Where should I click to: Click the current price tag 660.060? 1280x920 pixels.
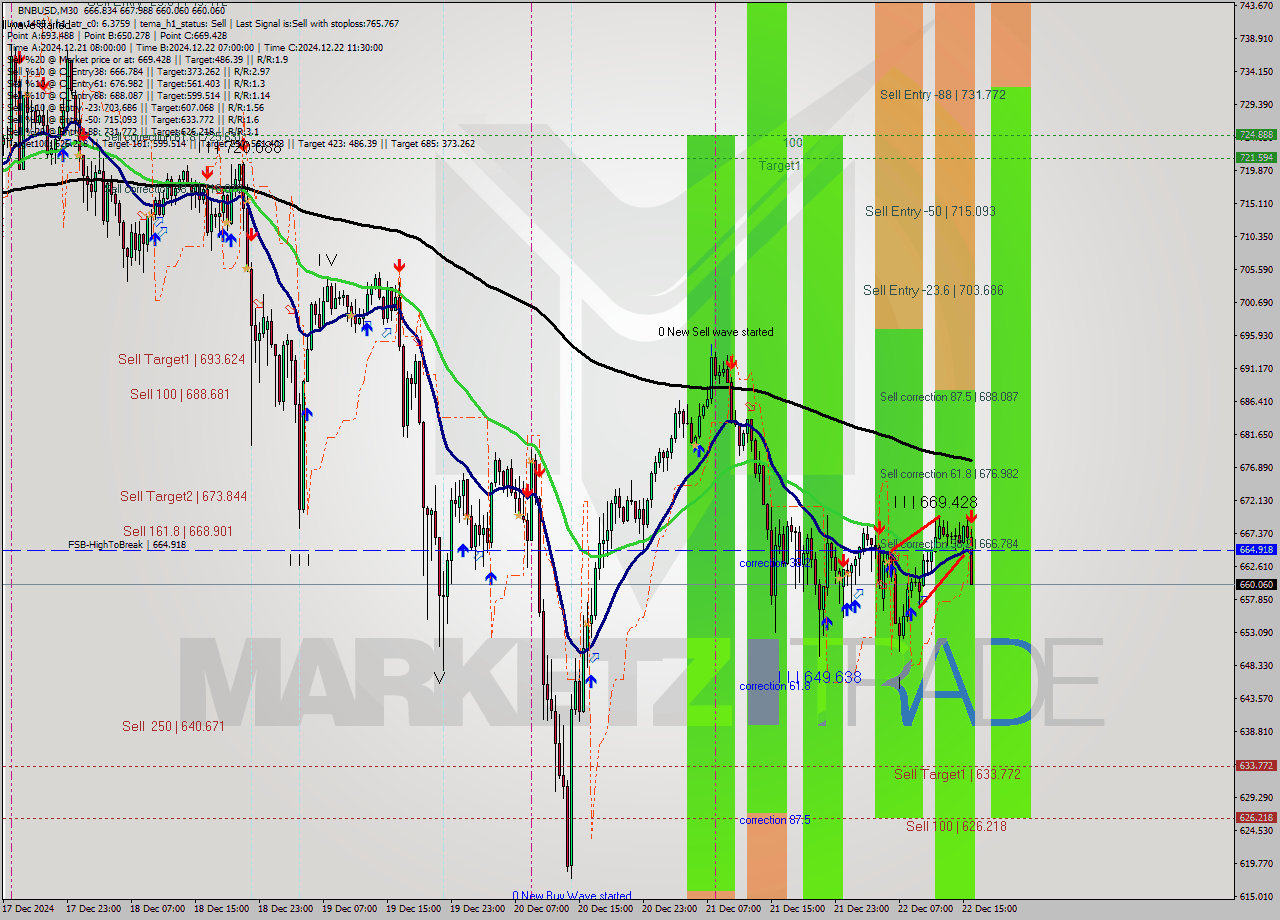pyautogui.click(x=1256, y=584)
